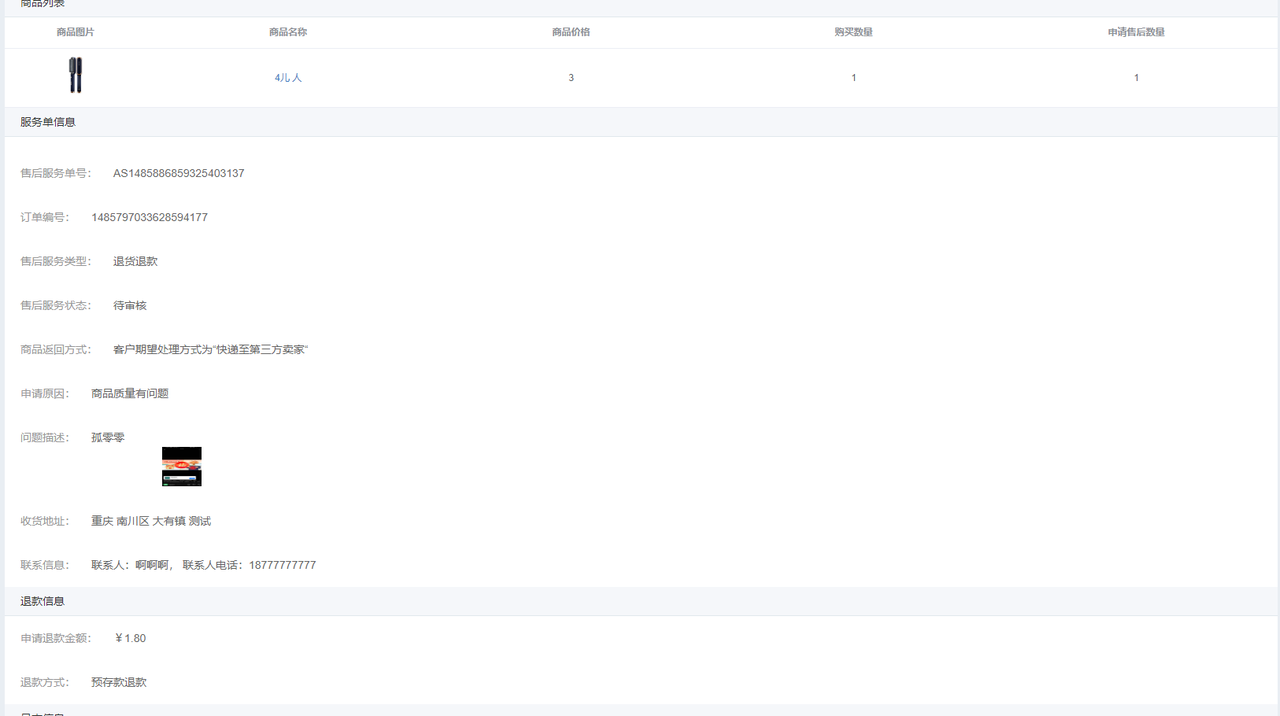1280x716 pixels.
Task: Select the address 重庆 南川区 大有镇 测试
Action: pyautogui.click(x=151, y=522)
